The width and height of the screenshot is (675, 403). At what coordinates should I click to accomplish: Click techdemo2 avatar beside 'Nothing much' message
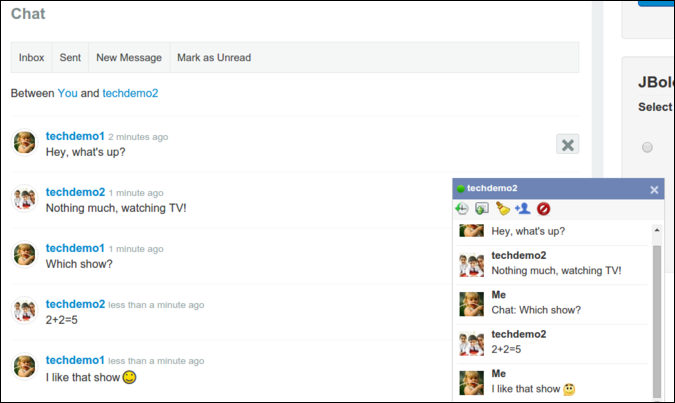coord(25,199)
